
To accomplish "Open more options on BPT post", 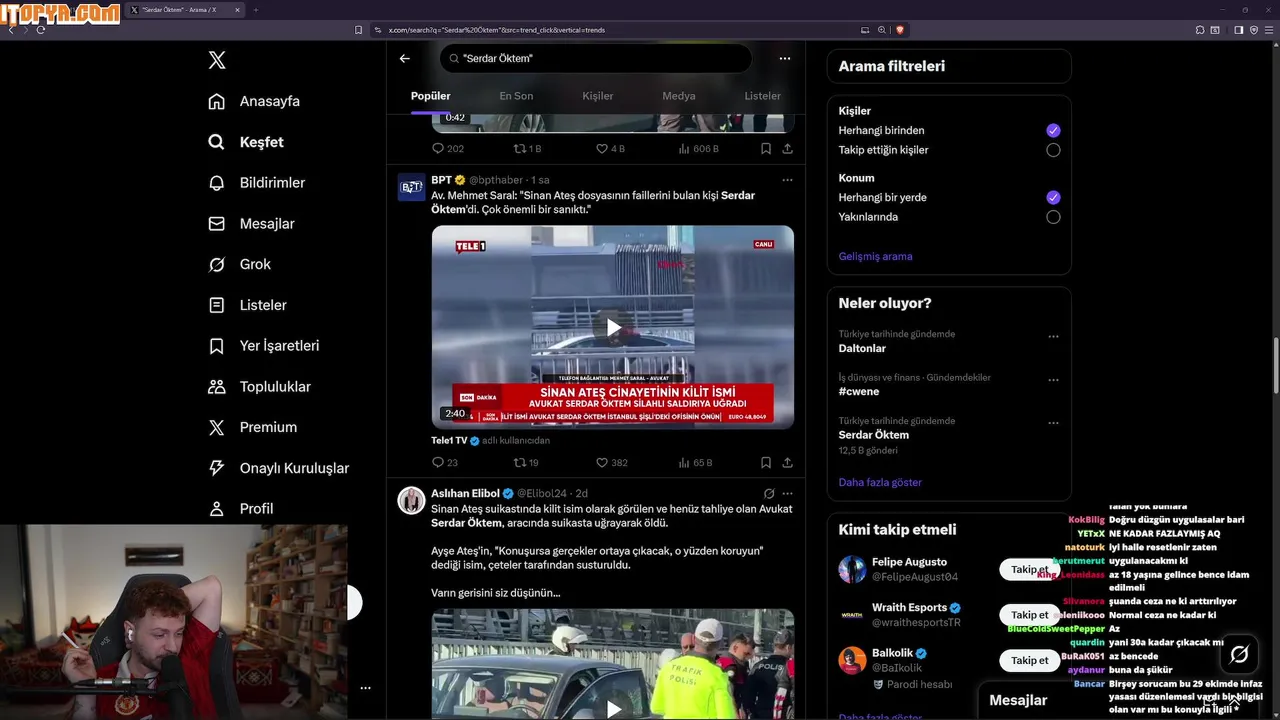I will 787,180.
